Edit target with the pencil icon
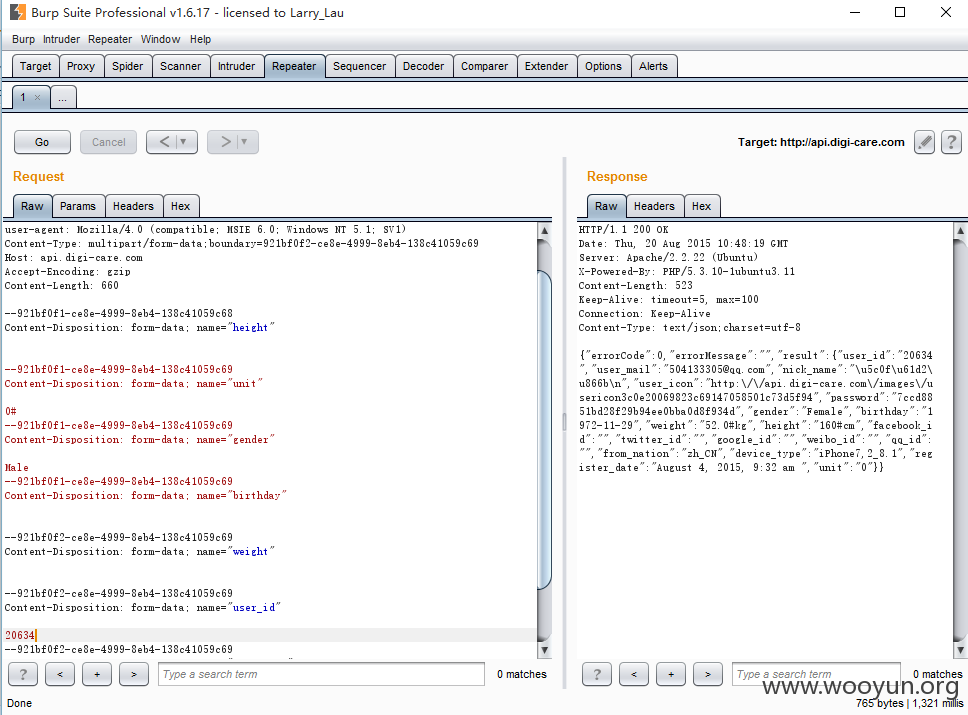 click(x=924, y=143)
